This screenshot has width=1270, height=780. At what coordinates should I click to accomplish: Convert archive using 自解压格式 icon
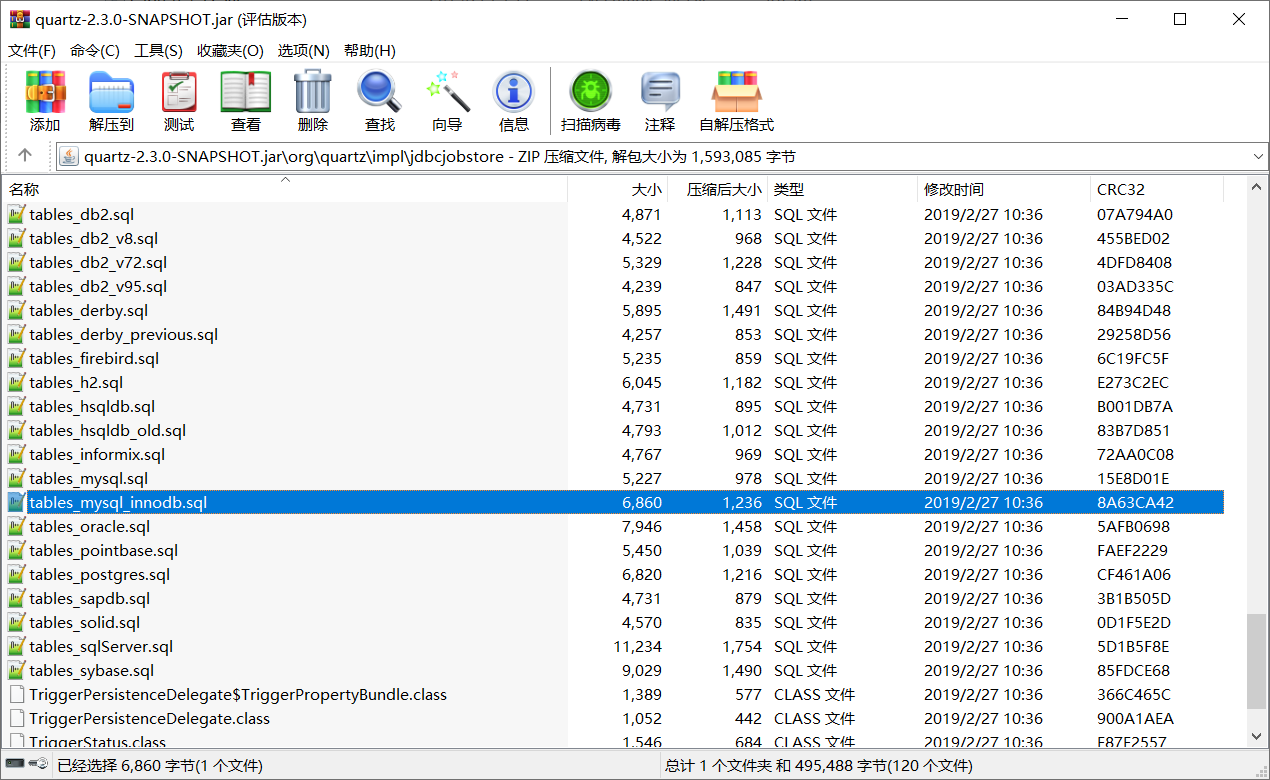click(x=737, y=100)
